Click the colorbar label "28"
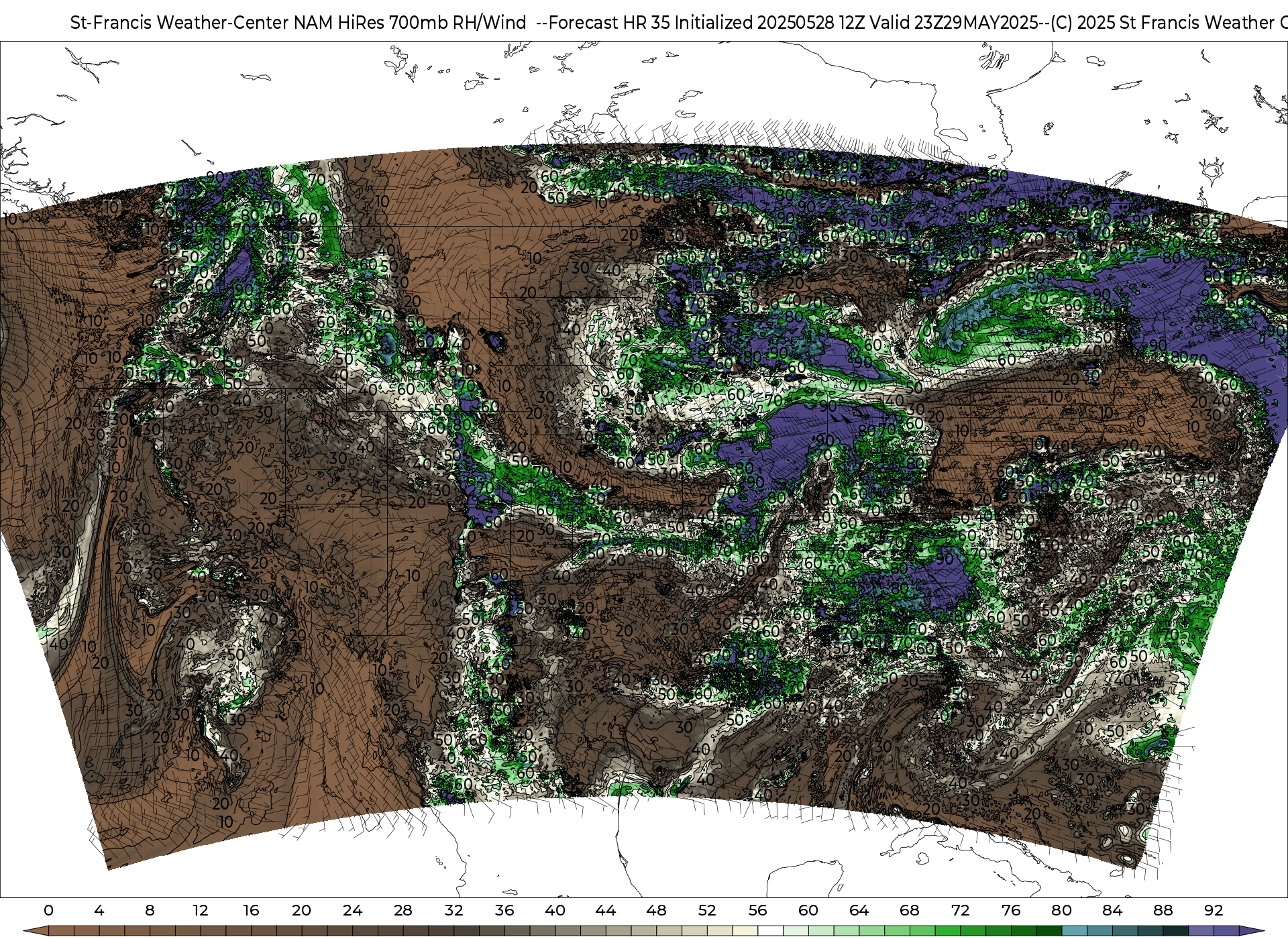Viewport: 1288px width, 939px height. (x=403, y=910)
